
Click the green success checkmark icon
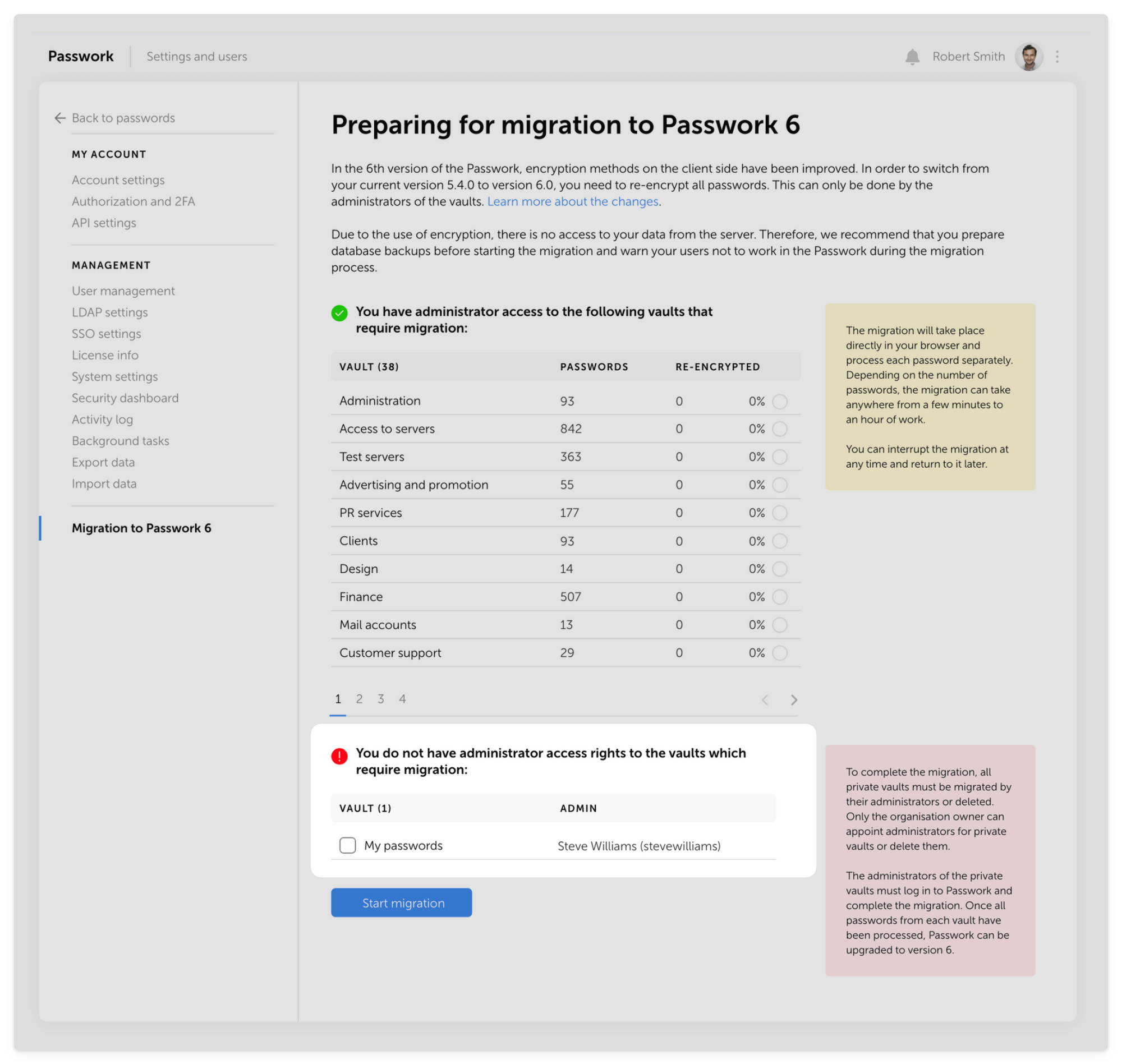[339, 312]
